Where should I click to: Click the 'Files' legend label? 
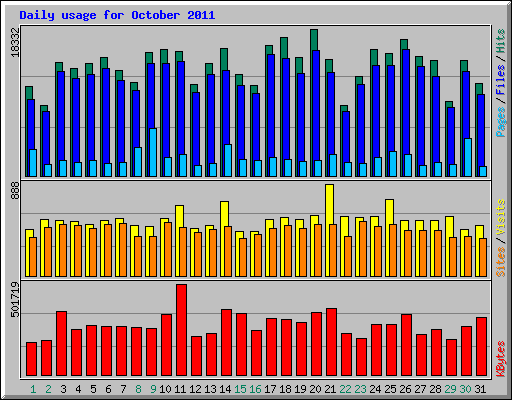point(501,80)
